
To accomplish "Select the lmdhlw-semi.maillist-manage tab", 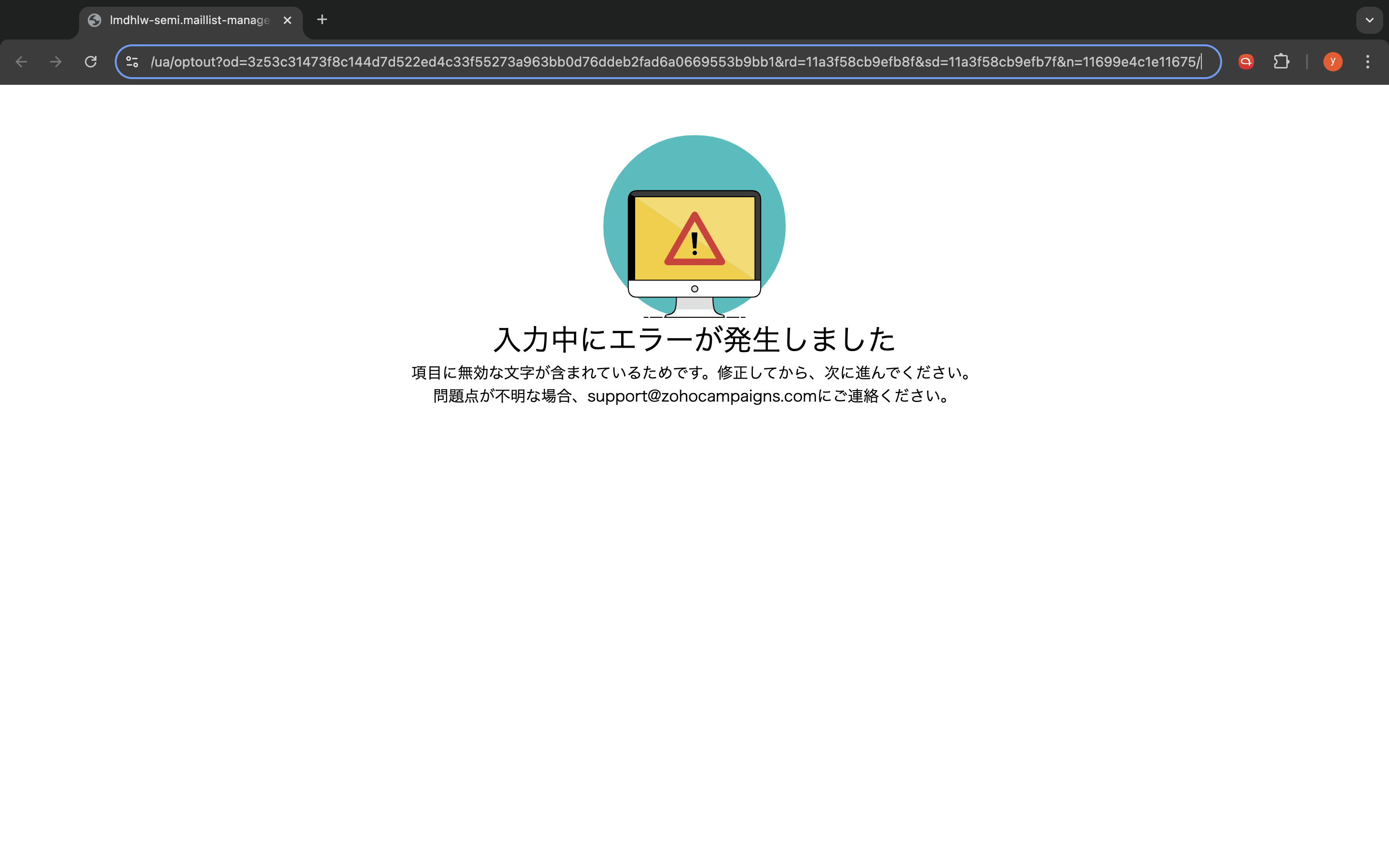I will [190, 21].
